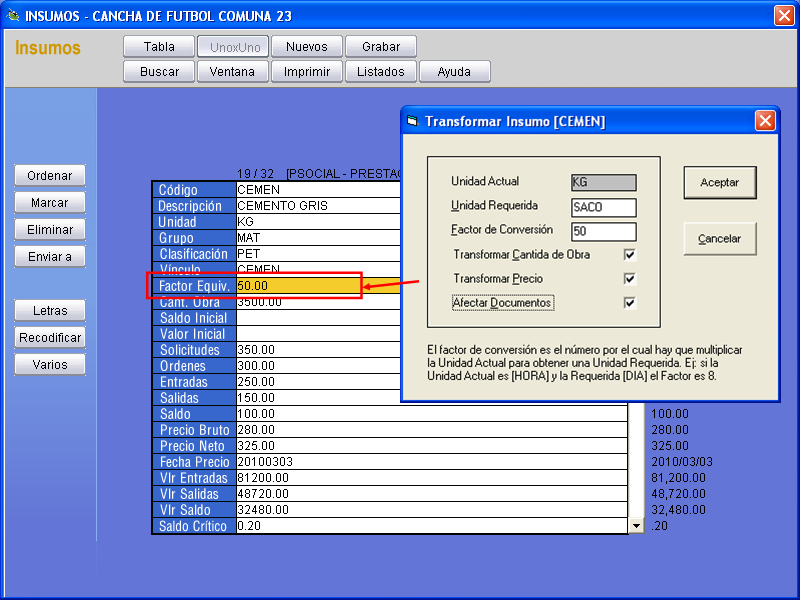Select the Código value CEMEN
800x600 pixels.
tap(259, 190)
